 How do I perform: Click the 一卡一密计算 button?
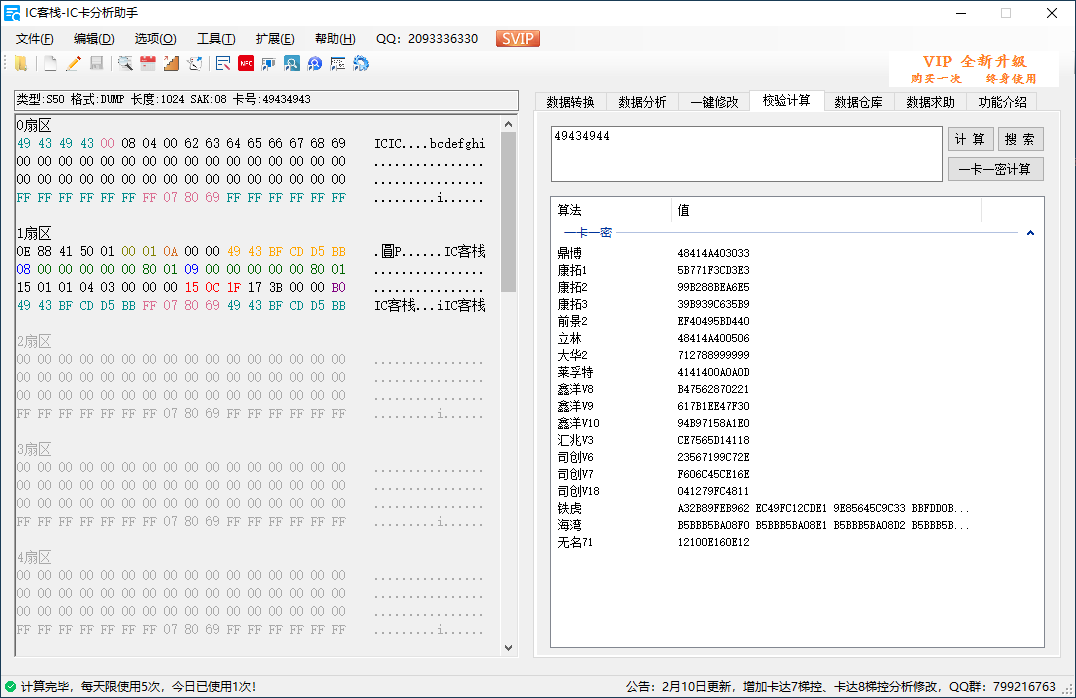click(x=996, y=170)
